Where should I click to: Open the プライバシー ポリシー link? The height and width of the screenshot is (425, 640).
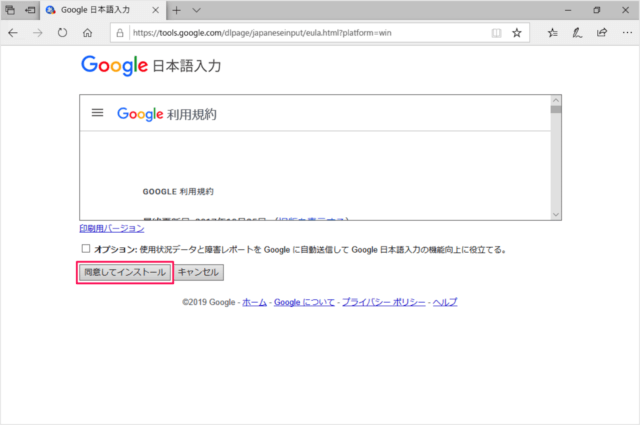[x=384, y=302]
